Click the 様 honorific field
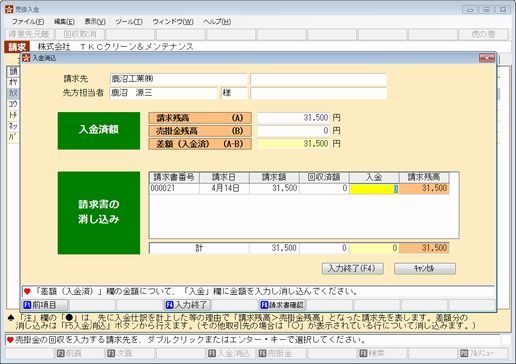Screen dimensions: 516x364 tap(234, 93)
